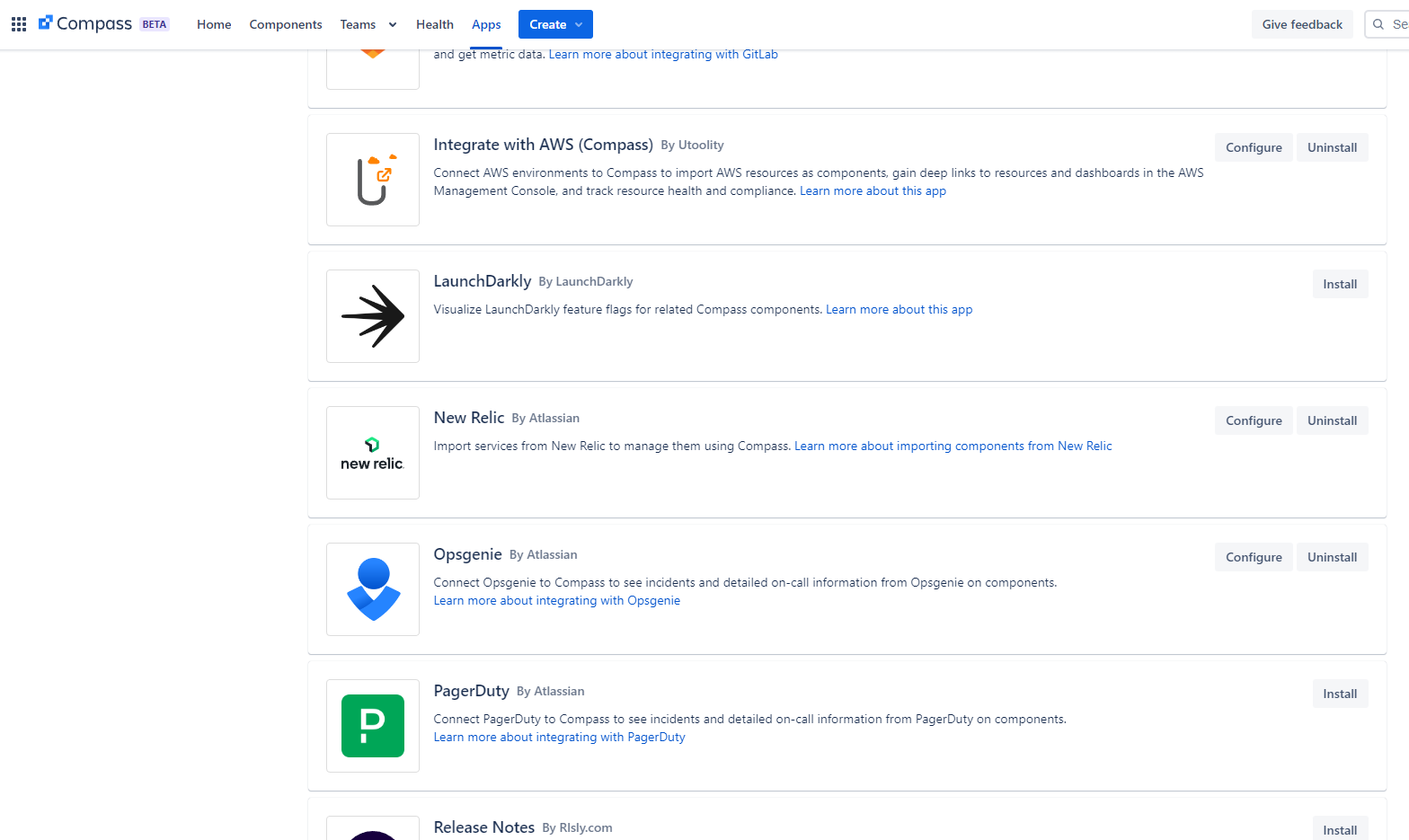
Task: Select the Apps tab
Action: pos(486,24)
